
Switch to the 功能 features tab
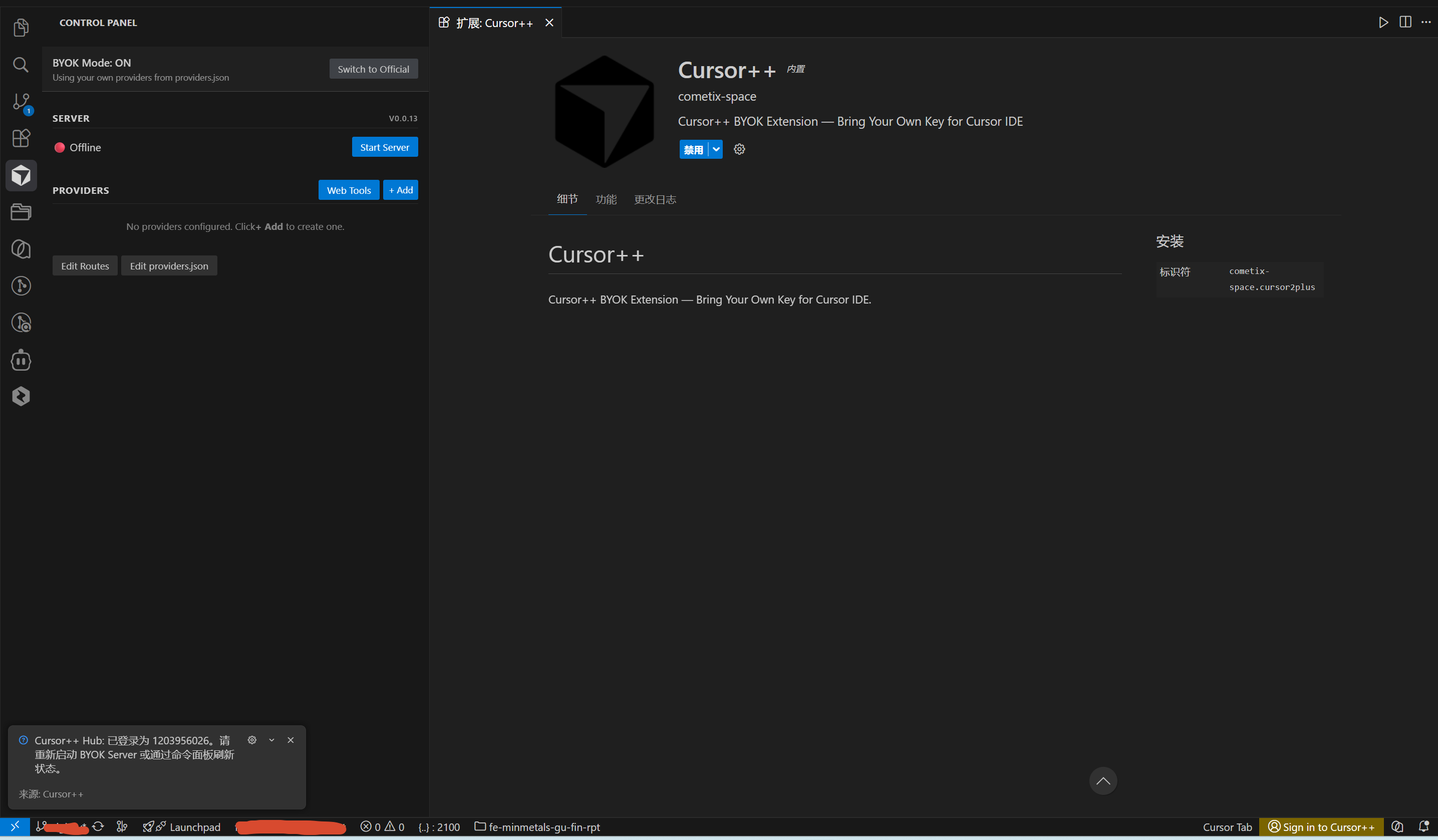click(606, 199)
